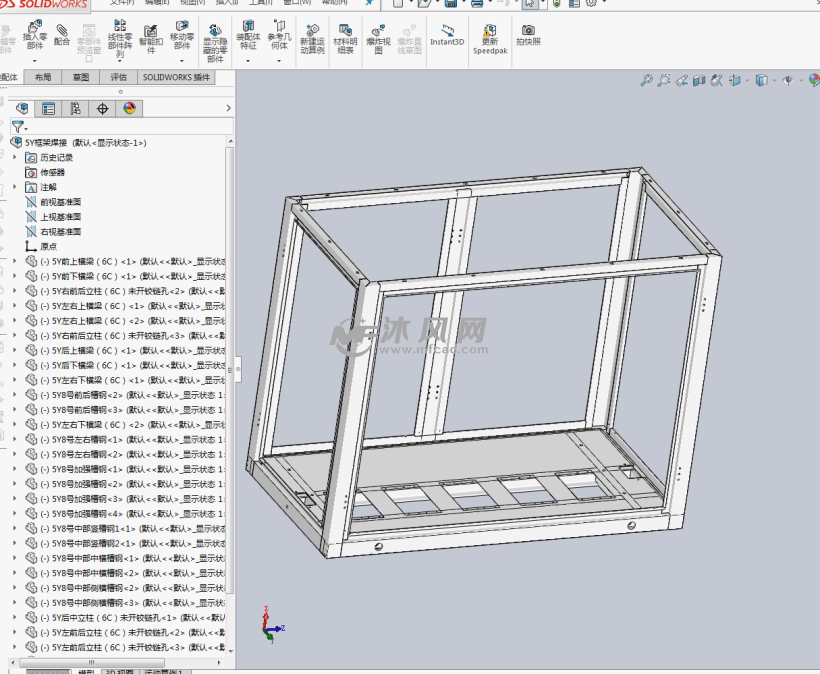Open the 装配体特征 Assembly Features tool
This screenshot has width=820, height=674.
point(248,35)
